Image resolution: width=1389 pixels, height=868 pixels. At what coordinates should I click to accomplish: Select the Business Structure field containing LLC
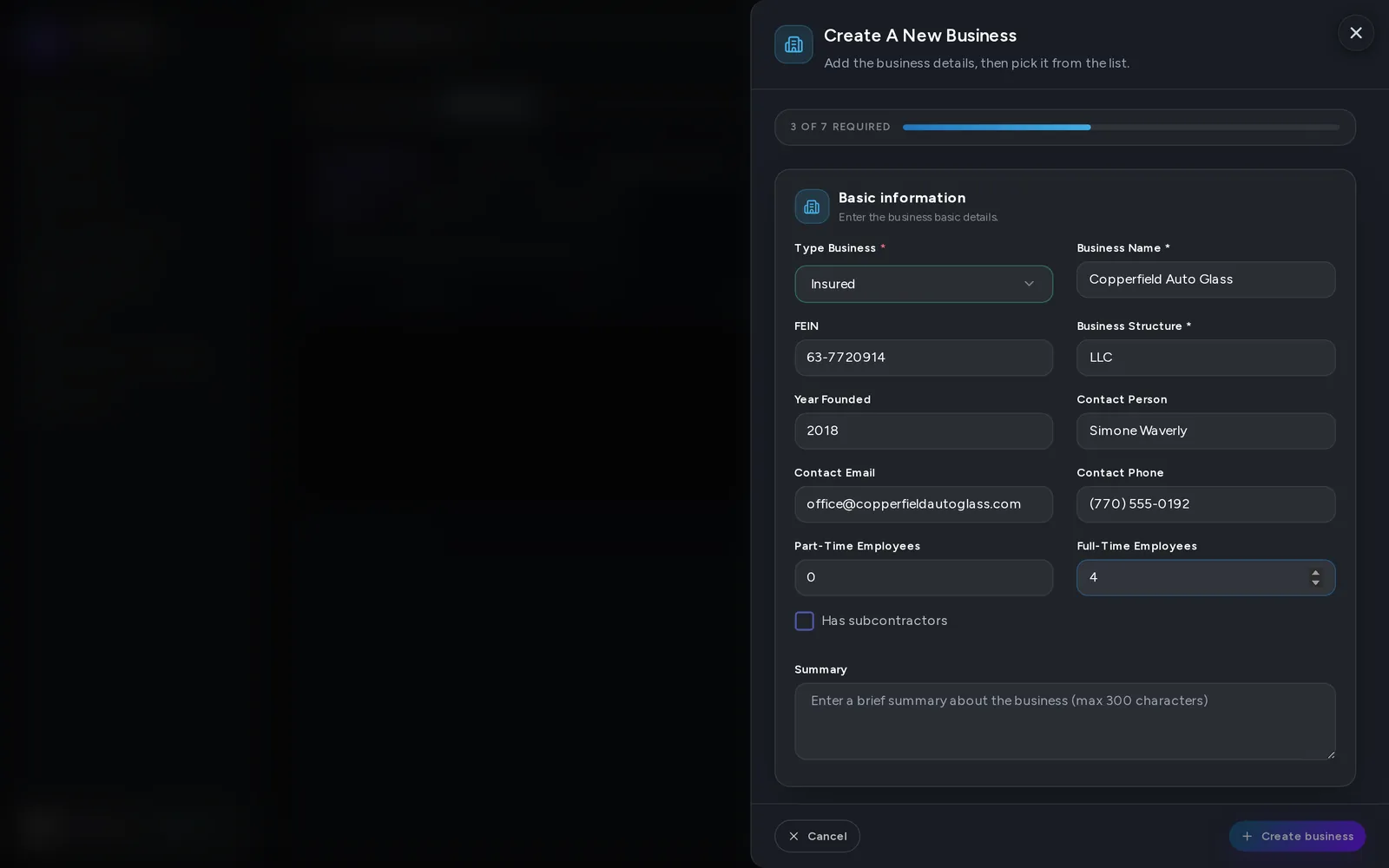coord(1206,358)
